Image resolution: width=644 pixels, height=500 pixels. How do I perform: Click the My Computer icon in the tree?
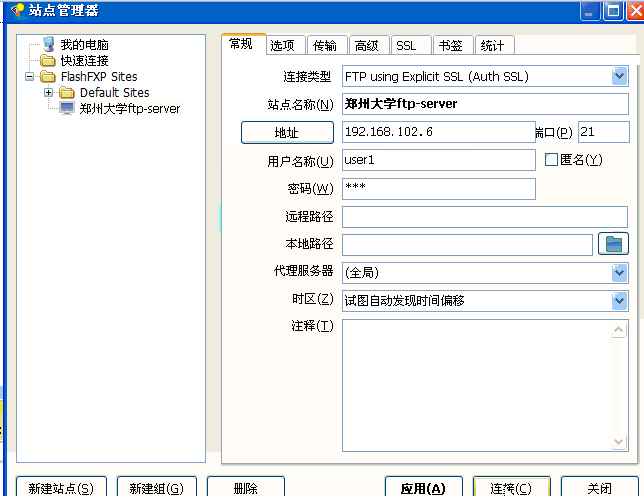[48, 44]
